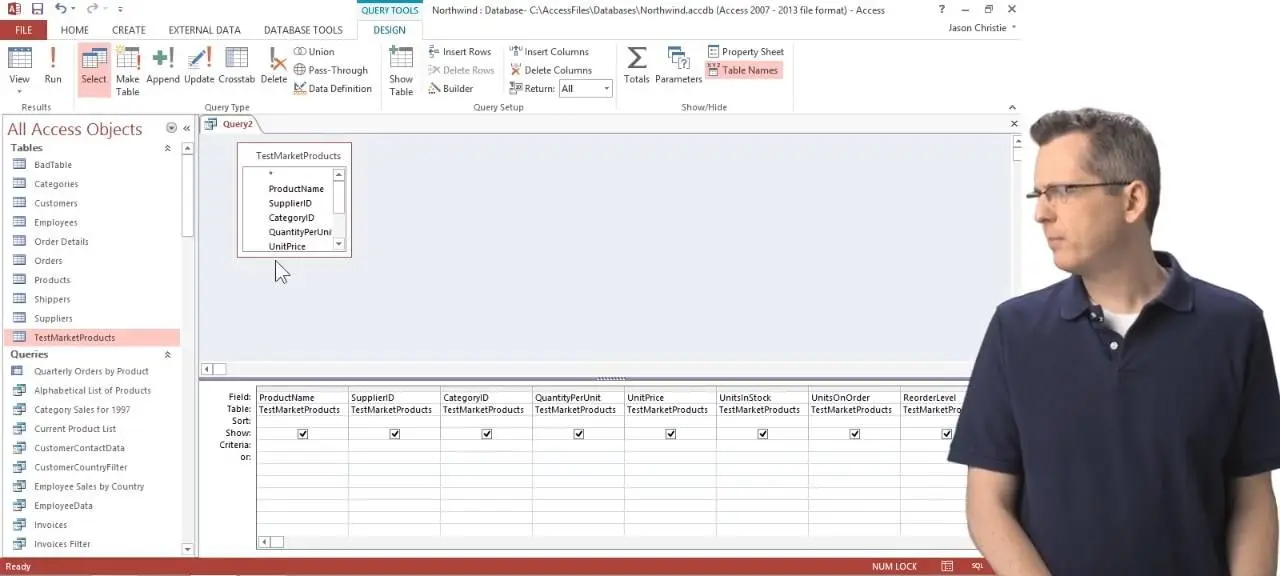This screenshot has height=576, width=1280.
Task: Collapse the navigation pane with shutter arrows
Action: [x=186, y=128]
